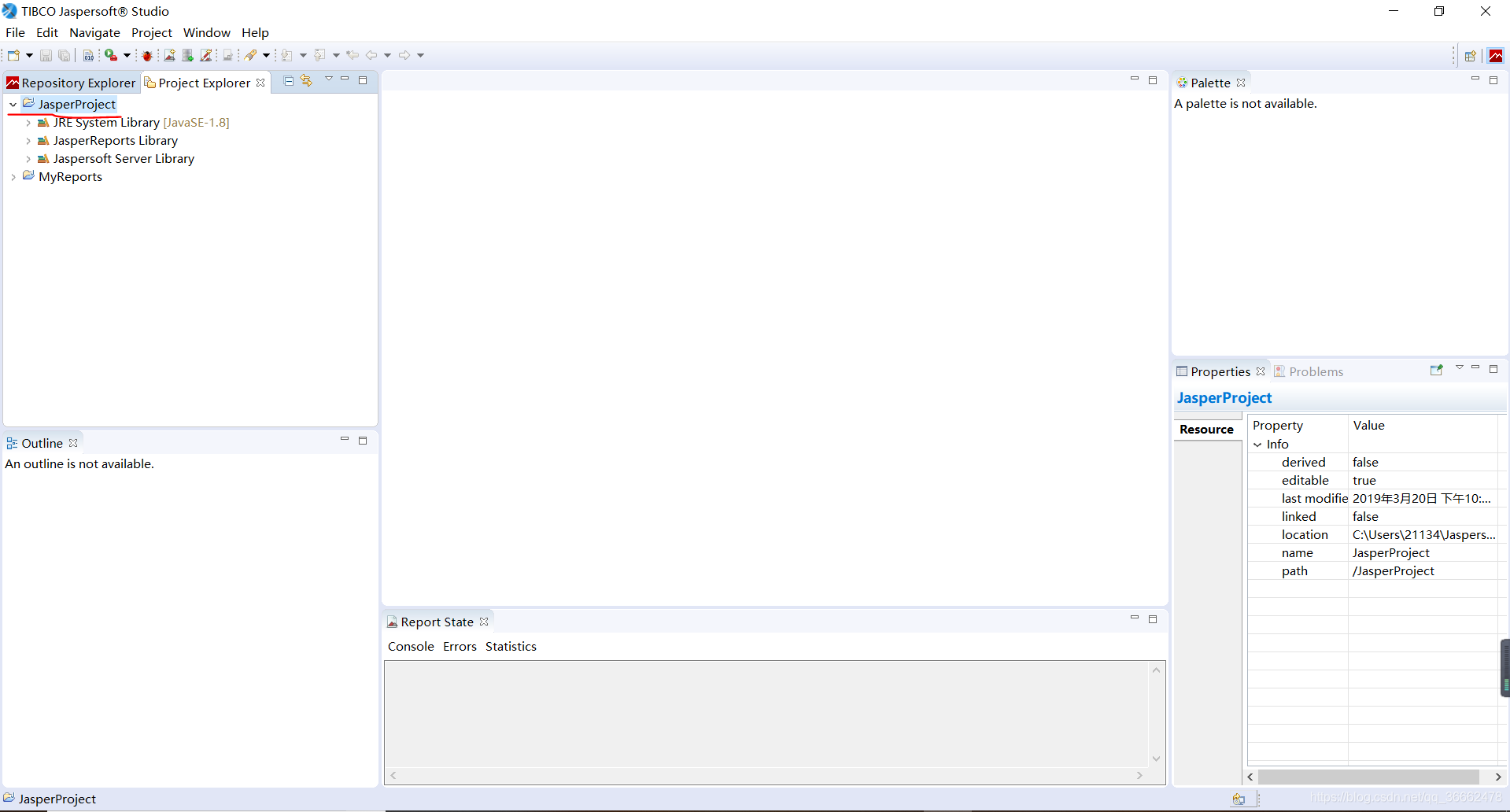Click the location value cell
Viewport: 1510px width, 812px height.
(1423, 535)
